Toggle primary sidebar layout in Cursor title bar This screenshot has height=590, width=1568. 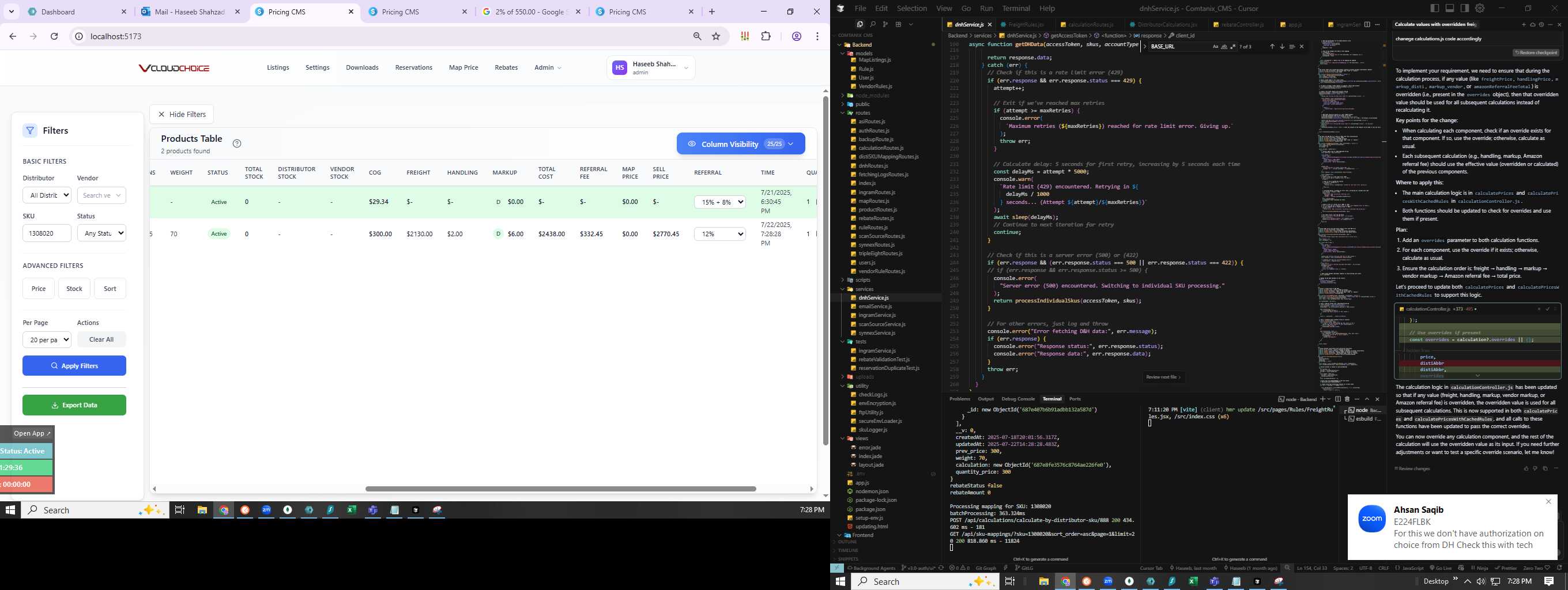pos(1435,8)
